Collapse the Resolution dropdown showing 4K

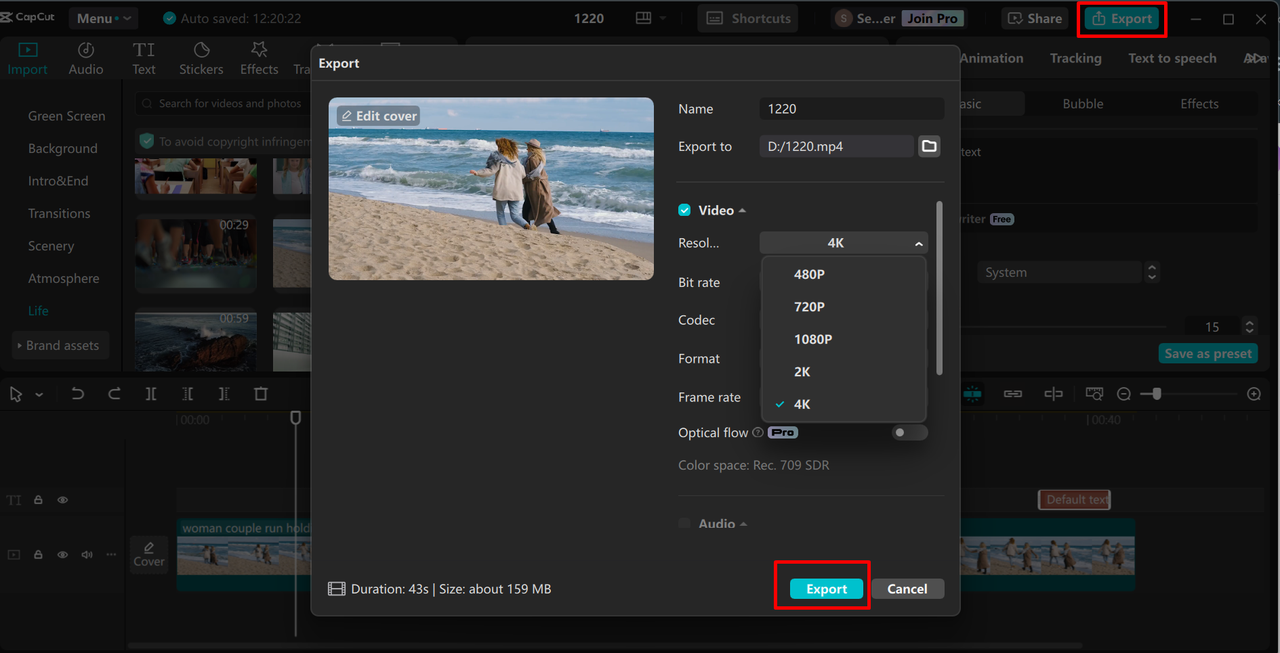pyautogui.click(x=843, y=243)
